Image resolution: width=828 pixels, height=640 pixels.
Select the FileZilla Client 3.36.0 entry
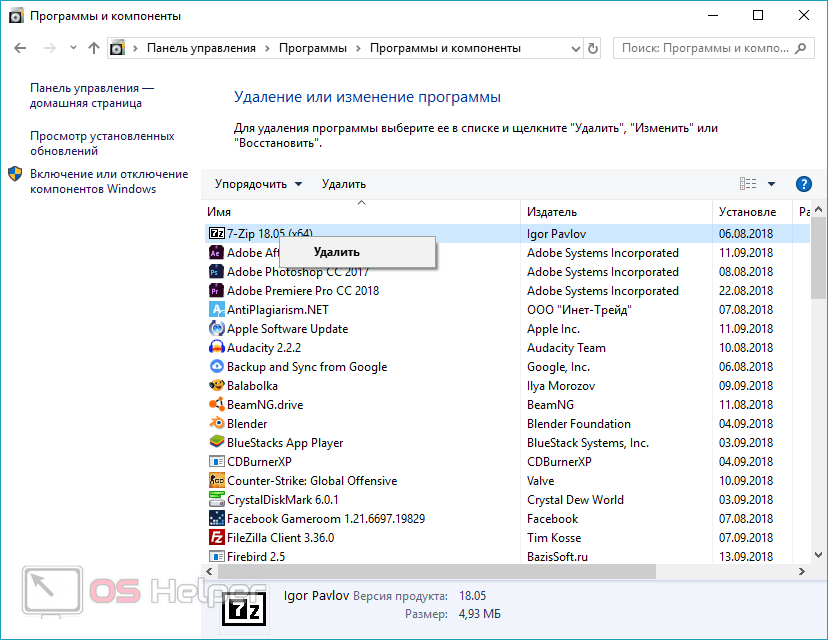280,538
